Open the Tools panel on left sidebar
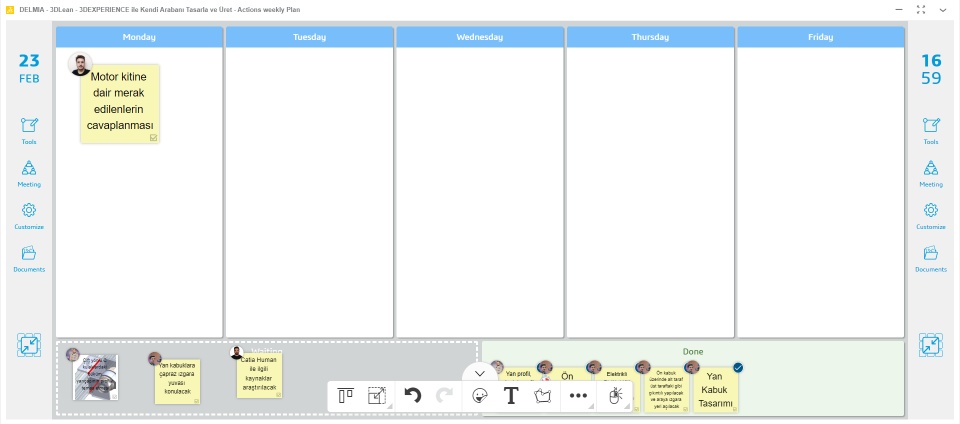Image resolution: width=960 pixels, height=424 pixels. tap(29, 129)
